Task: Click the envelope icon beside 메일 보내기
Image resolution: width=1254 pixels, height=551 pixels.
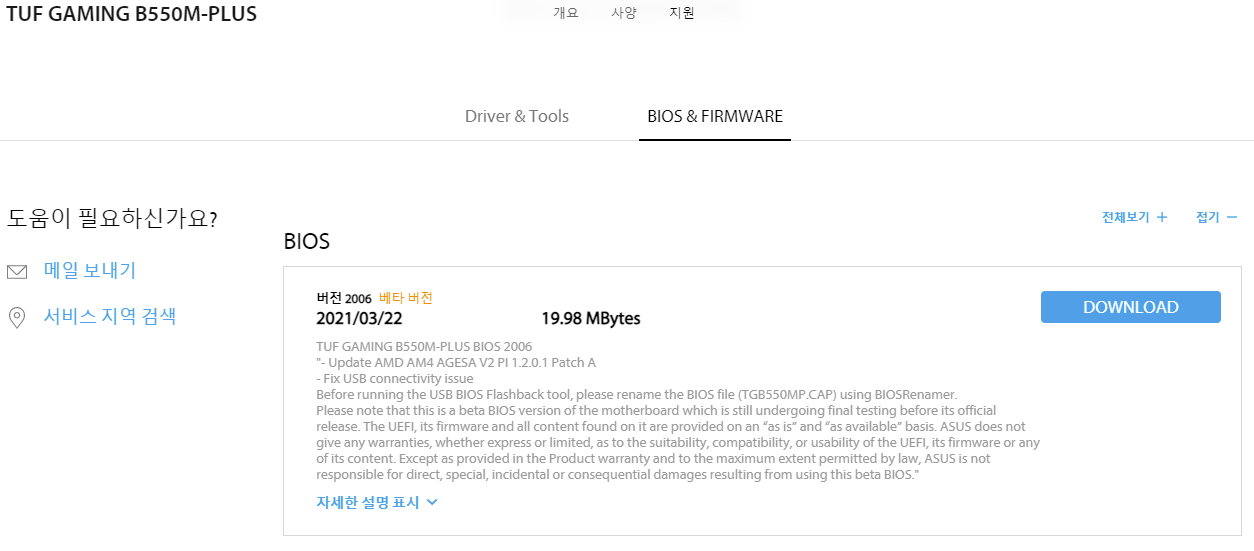Action: click(x=17, y=272)
